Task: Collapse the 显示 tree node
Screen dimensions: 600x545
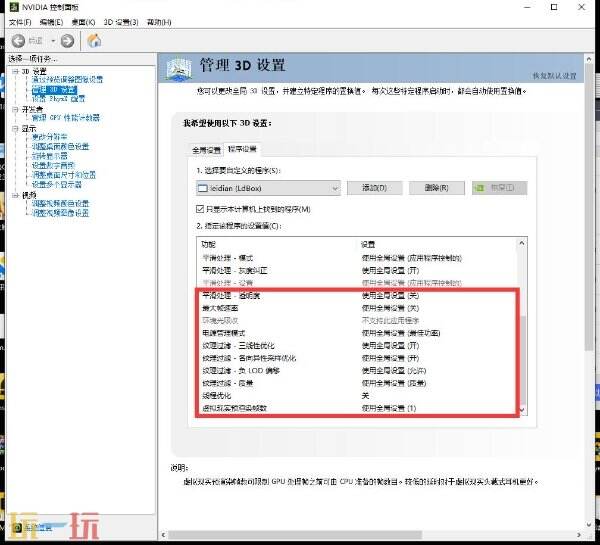Action: pyautogui.click(x=15, y=128)
